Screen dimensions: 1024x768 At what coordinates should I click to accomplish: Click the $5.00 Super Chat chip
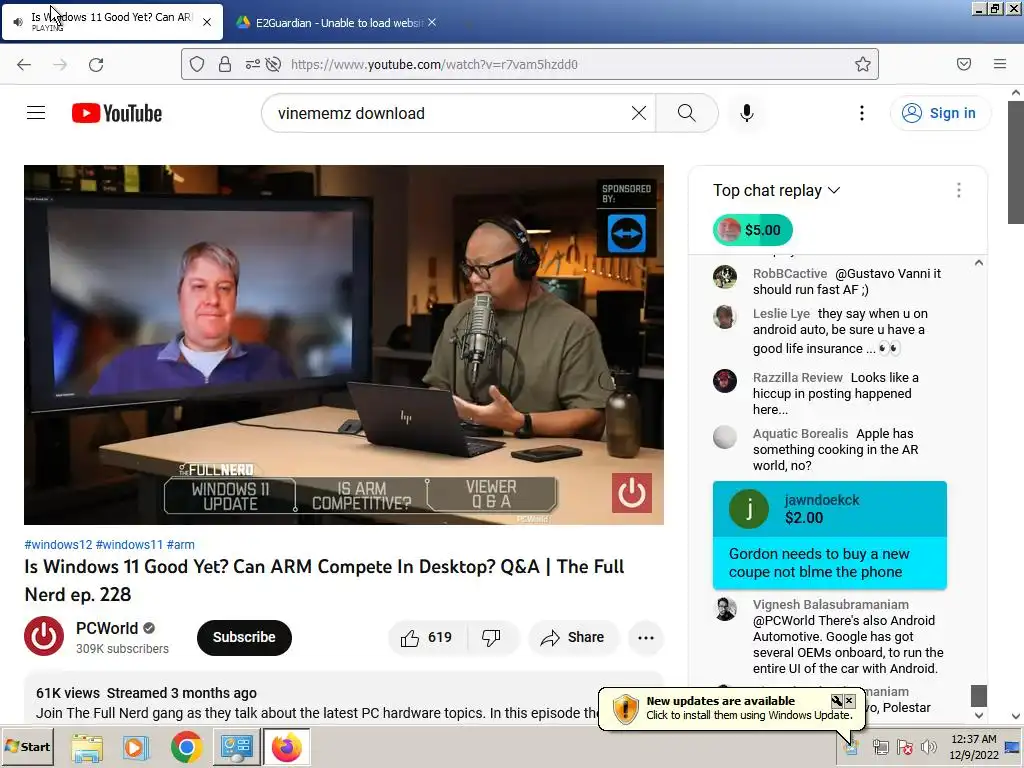point(752,230)
